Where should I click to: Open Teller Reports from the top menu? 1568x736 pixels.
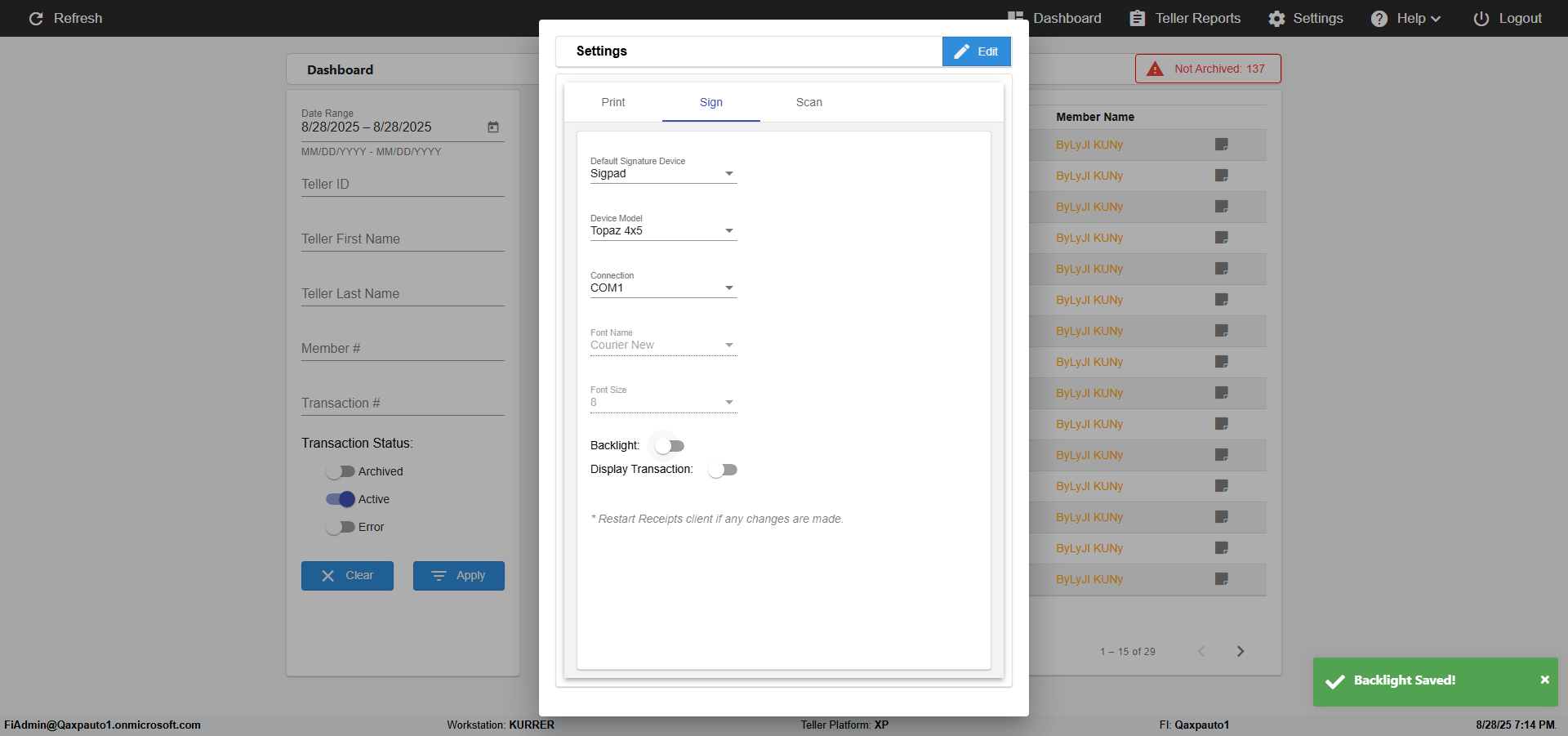click(x=1185, y=18)
